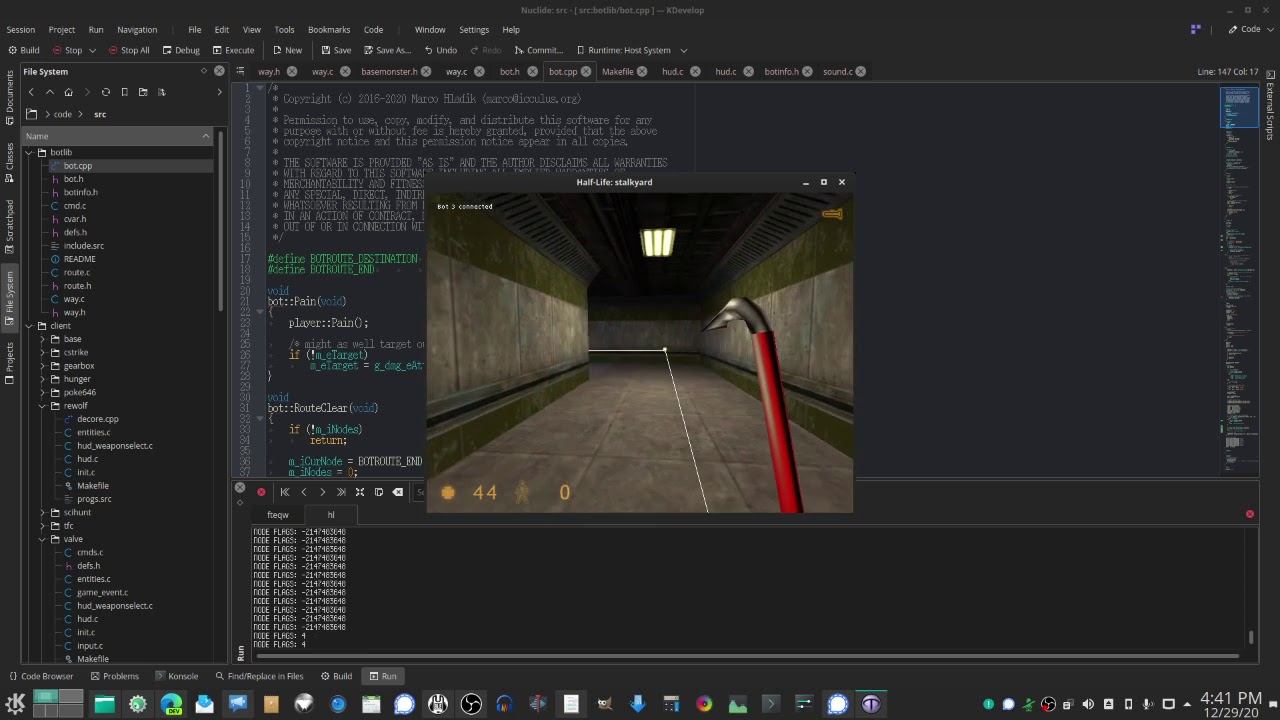Go back in File System panel
The width and height of the screenshot is (1280, 720).
(x=31, y=92)
